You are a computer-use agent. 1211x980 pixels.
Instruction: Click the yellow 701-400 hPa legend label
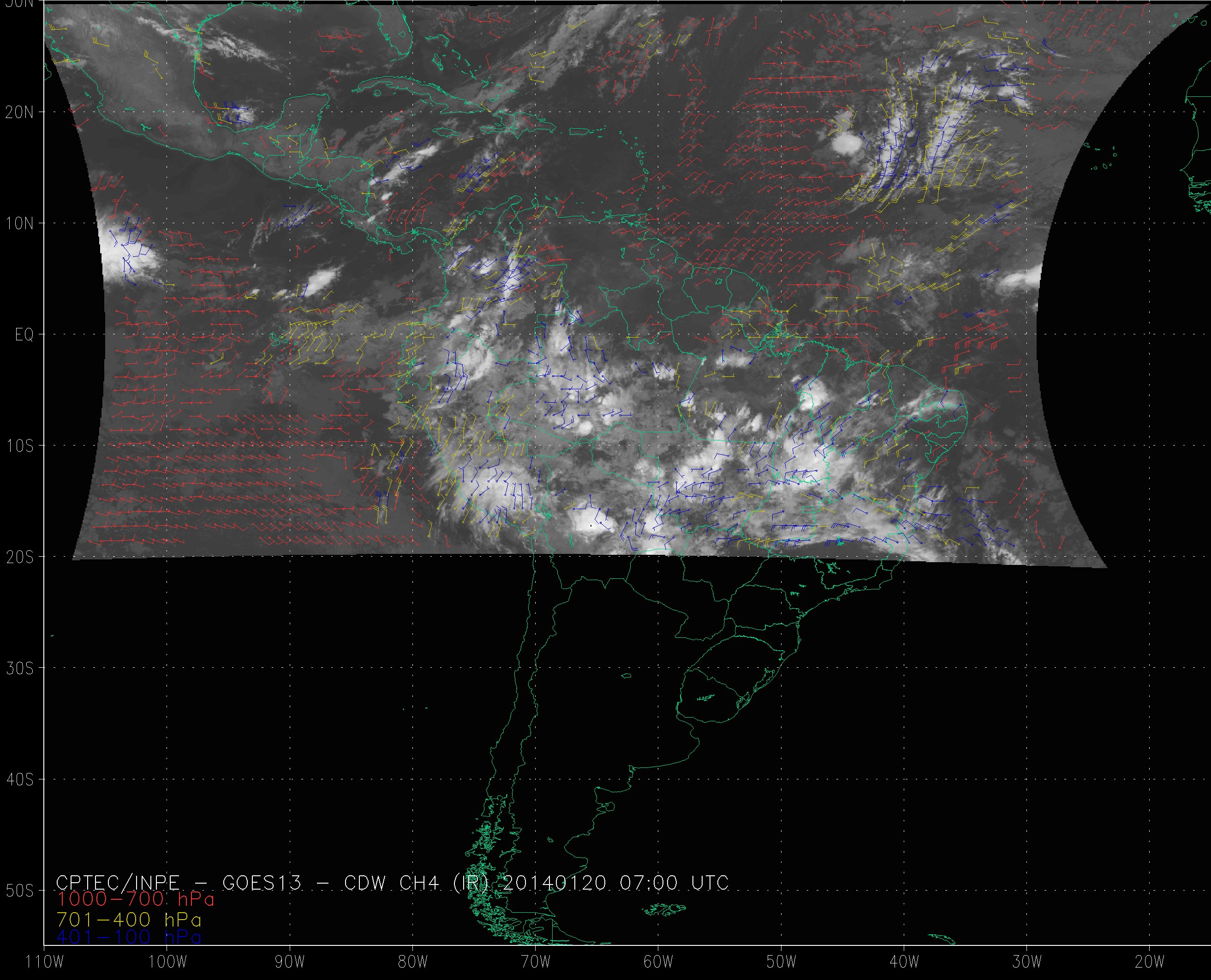pos(129,919)
